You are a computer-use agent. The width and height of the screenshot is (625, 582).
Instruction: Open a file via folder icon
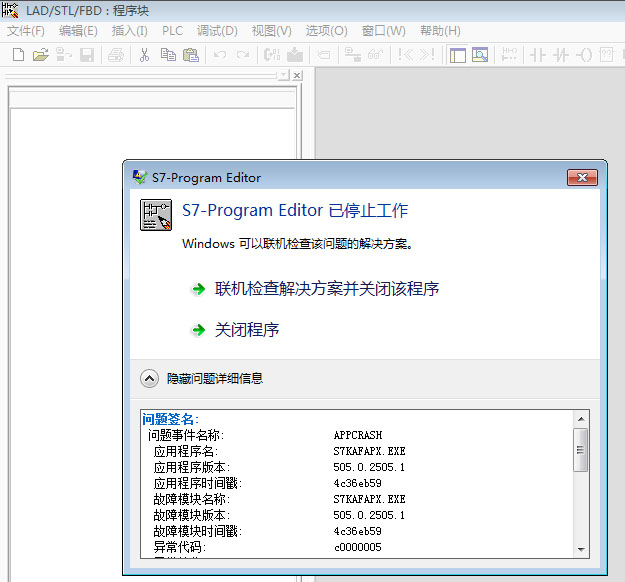[40, 55]
